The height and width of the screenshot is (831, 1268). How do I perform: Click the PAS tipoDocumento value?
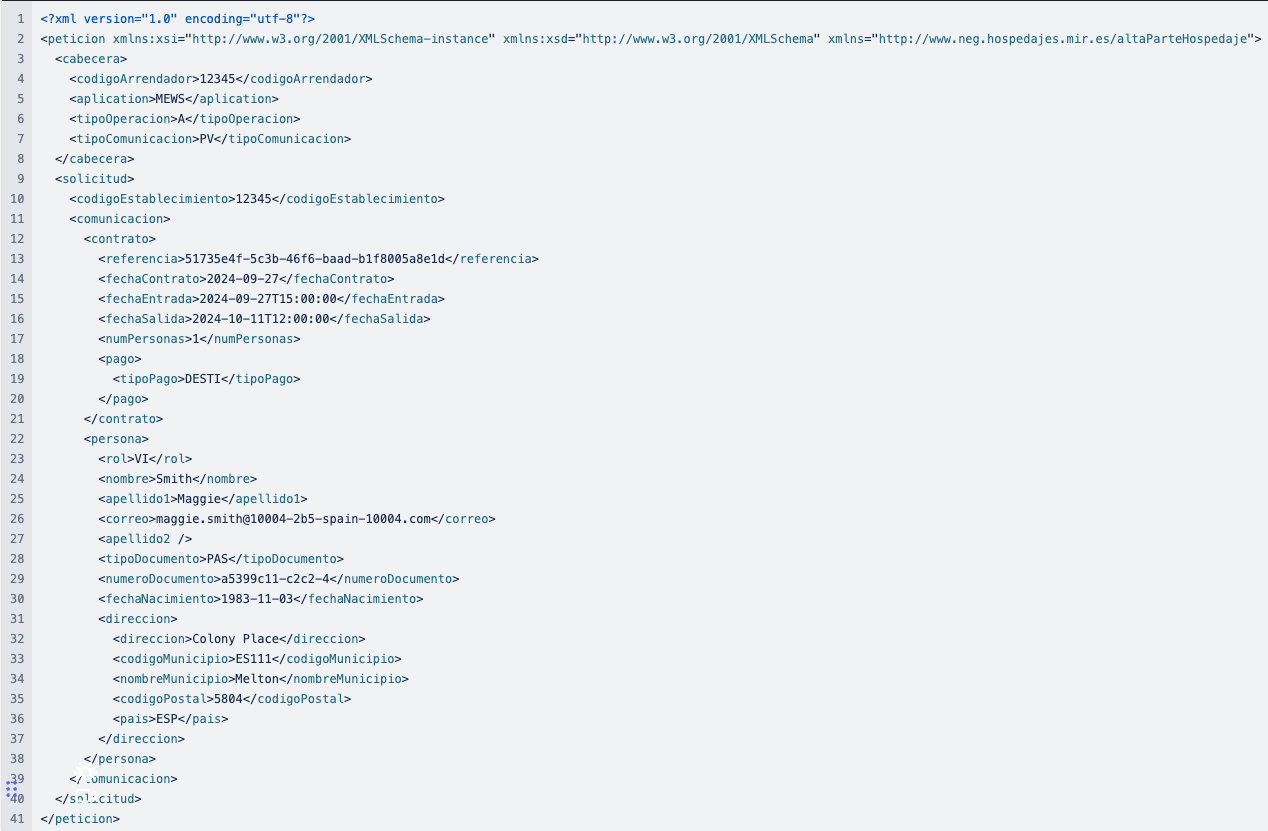(x=217, y=559)
